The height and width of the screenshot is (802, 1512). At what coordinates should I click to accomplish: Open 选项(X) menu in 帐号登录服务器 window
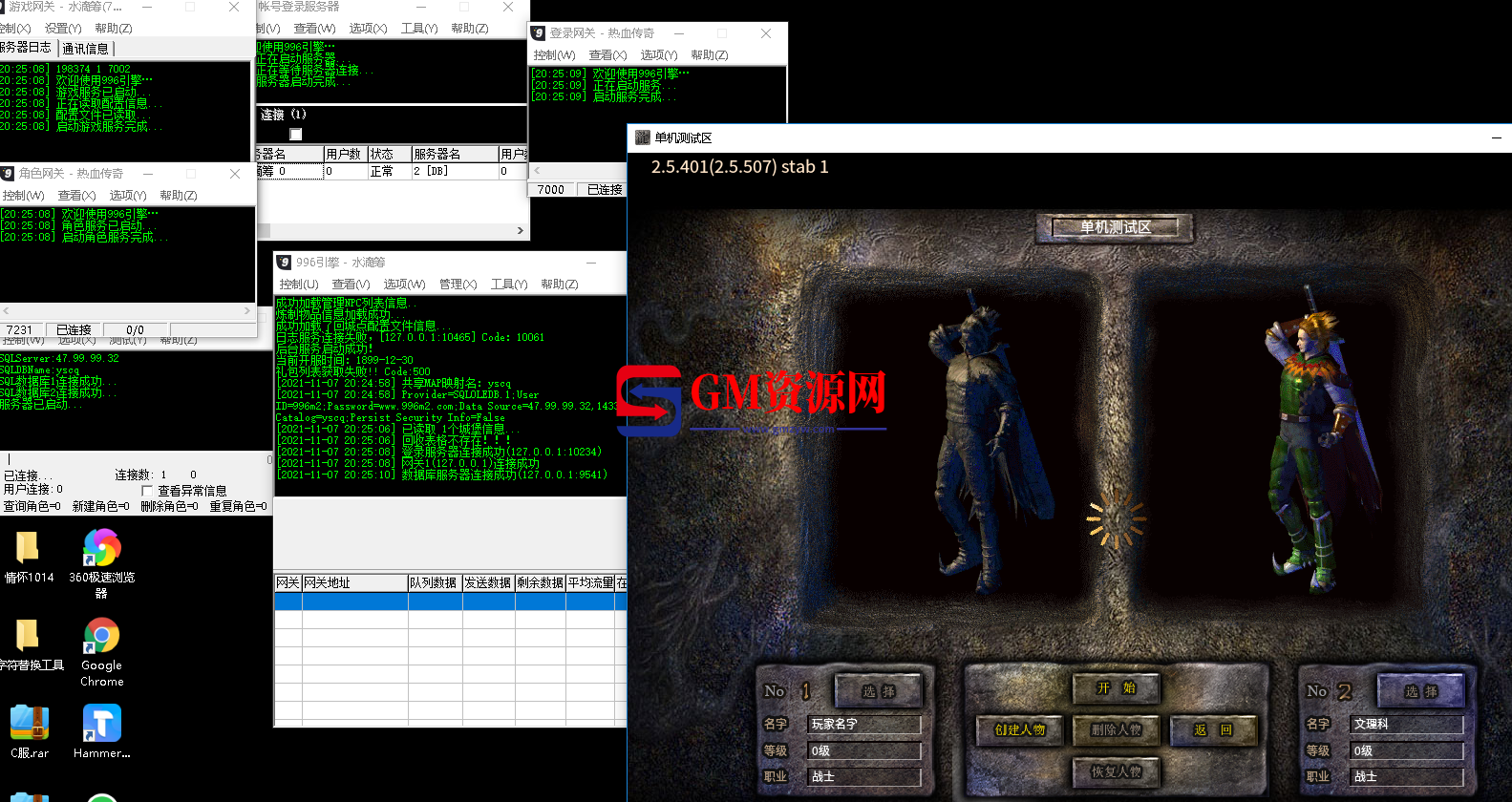tap(368, 28)
